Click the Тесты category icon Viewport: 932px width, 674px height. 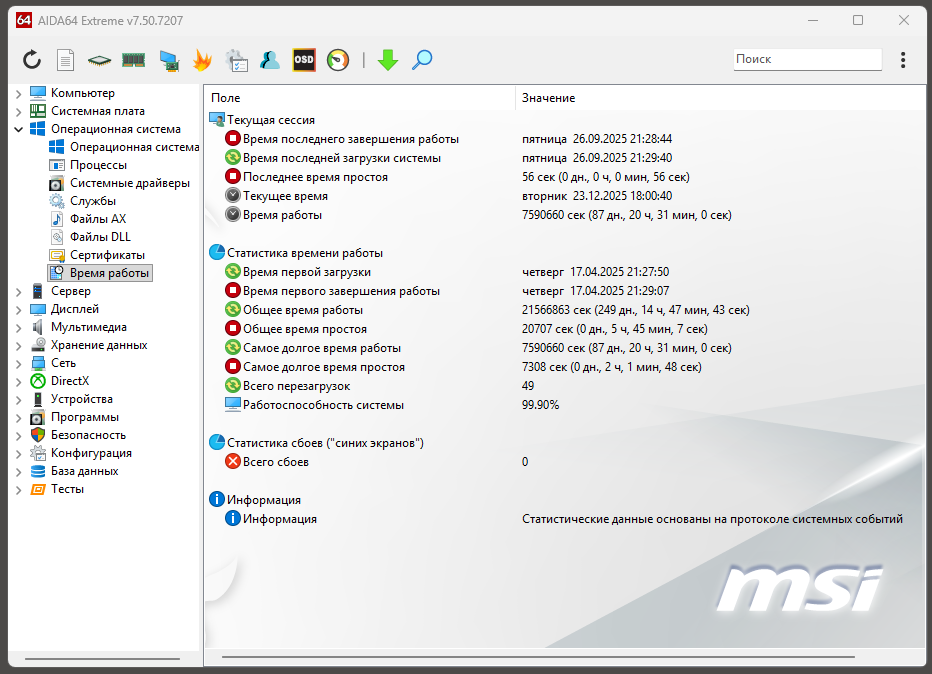(x=38, y=489)
